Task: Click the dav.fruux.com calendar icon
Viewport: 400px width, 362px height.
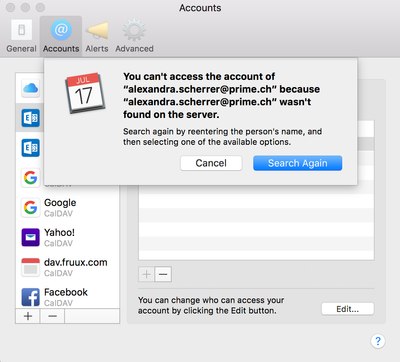Action: click(x=30, y=267)
